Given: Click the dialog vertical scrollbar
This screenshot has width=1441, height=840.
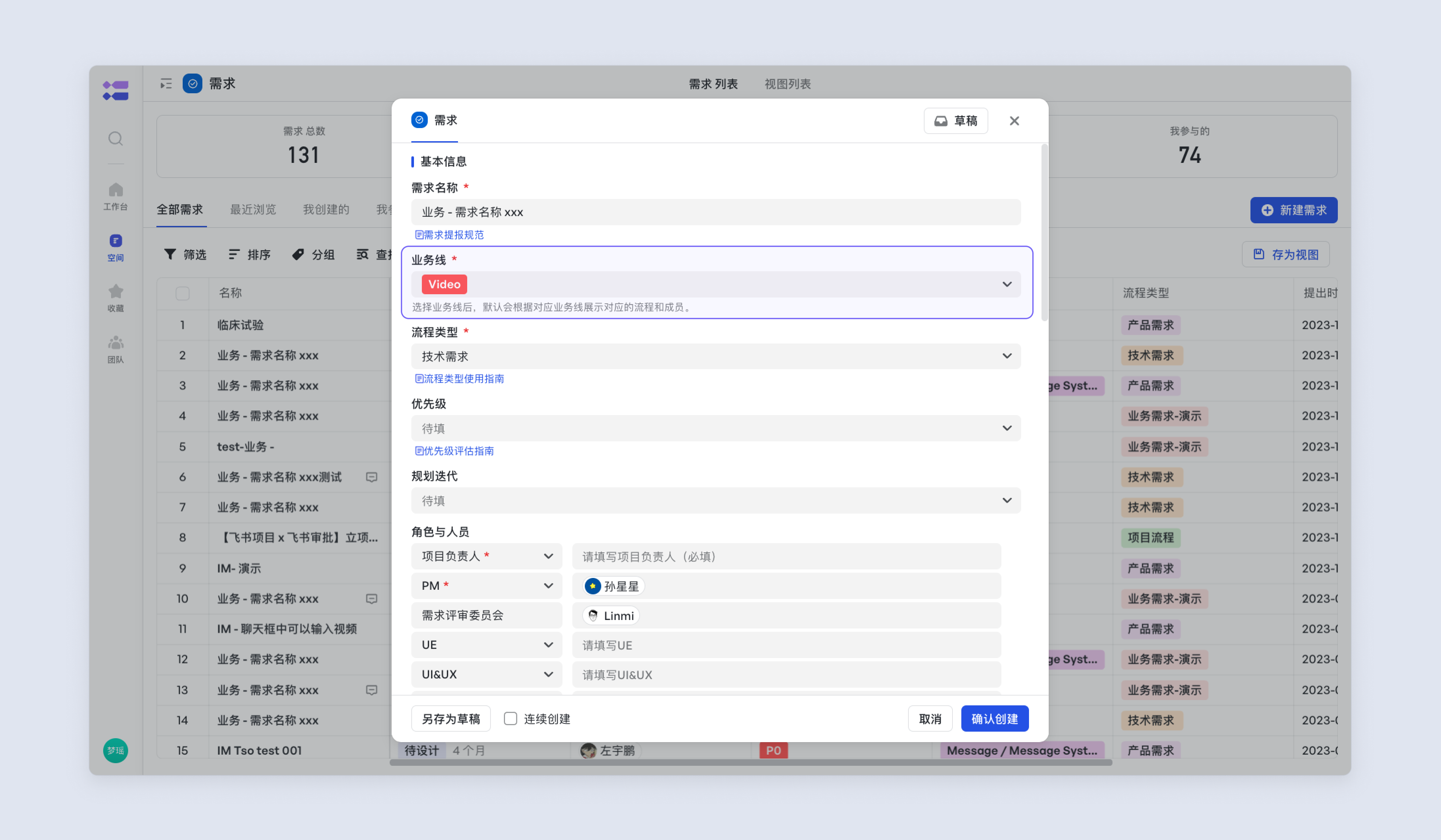Looking at the screenshot, I should (1044, 232).
